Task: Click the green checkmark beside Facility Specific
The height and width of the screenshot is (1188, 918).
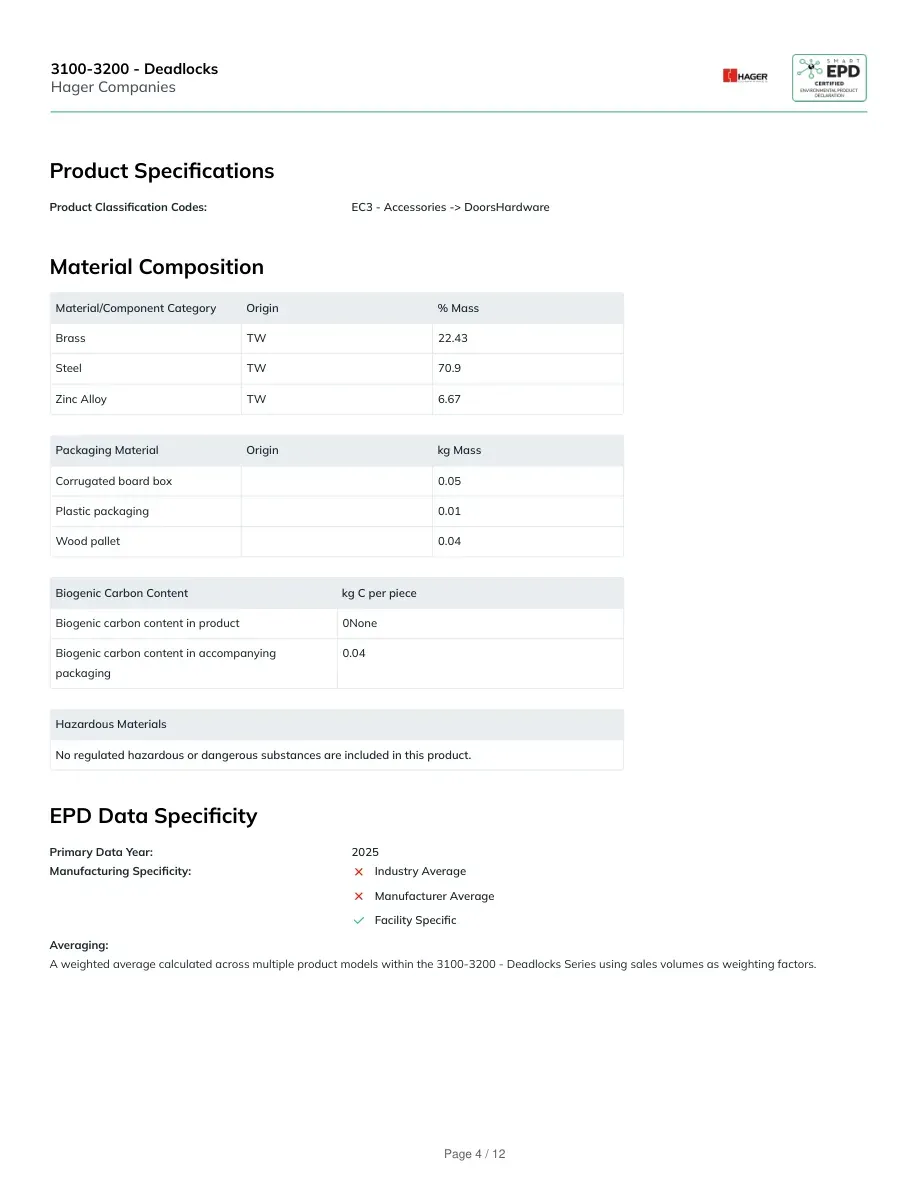Action: (x=359, y=921)
